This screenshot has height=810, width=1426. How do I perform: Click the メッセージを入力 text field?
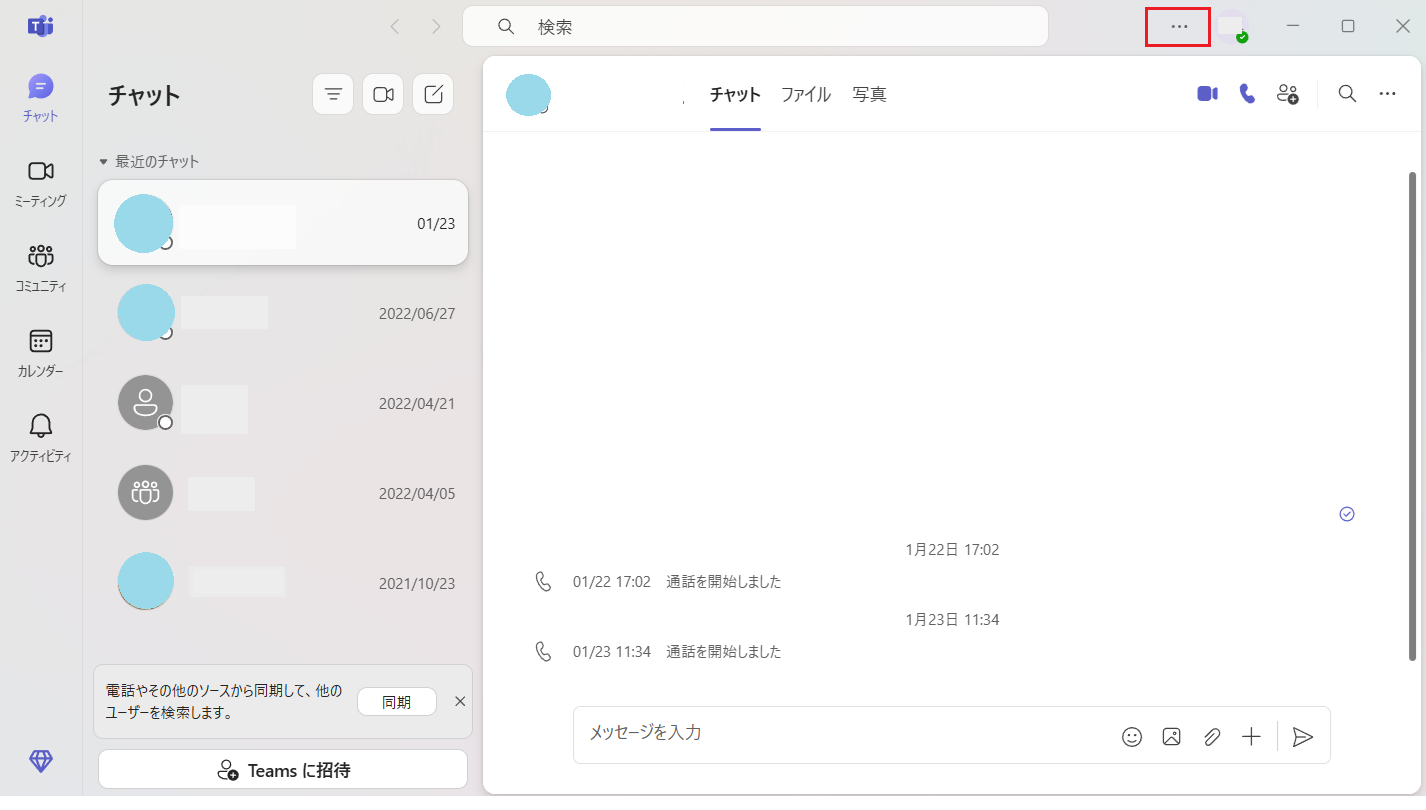(840, 734)
